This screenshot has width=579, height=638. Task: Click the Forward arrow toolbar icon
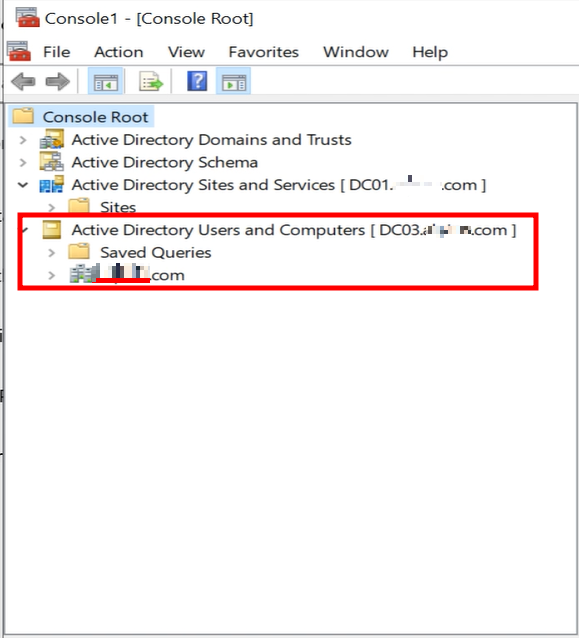tap(58, 81)
